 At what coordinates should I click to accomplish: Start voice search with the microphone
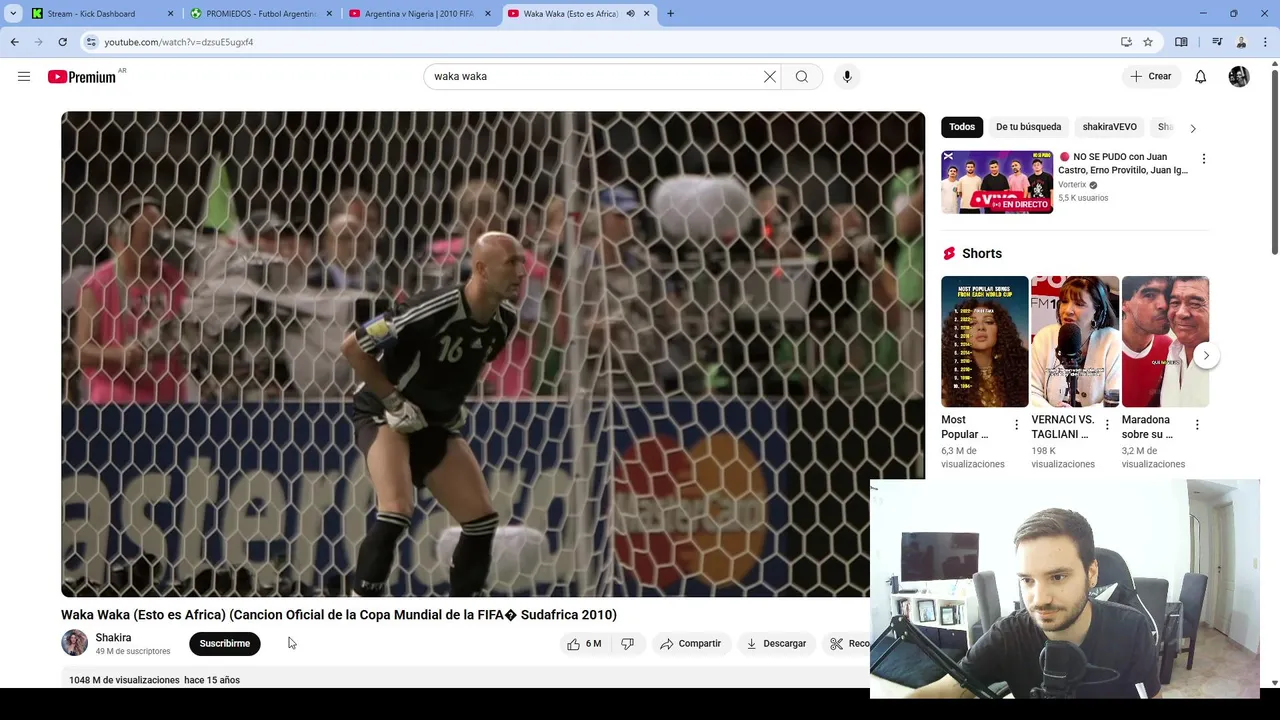[x=847, y=77]
